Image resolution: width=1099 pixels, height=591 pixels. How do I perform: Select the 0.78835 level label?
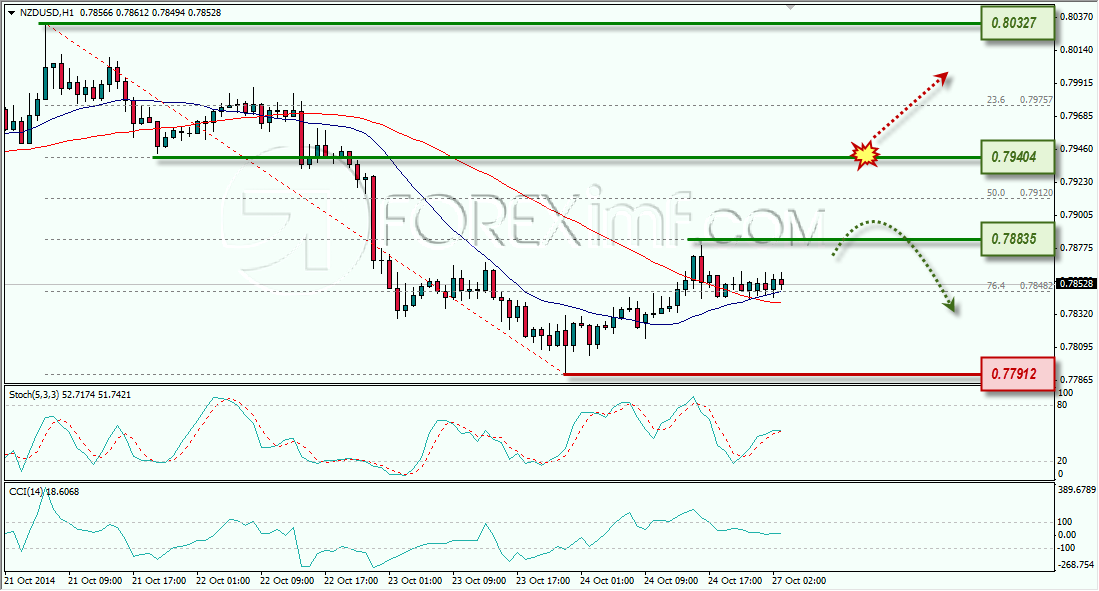[x=1016, y=239]
